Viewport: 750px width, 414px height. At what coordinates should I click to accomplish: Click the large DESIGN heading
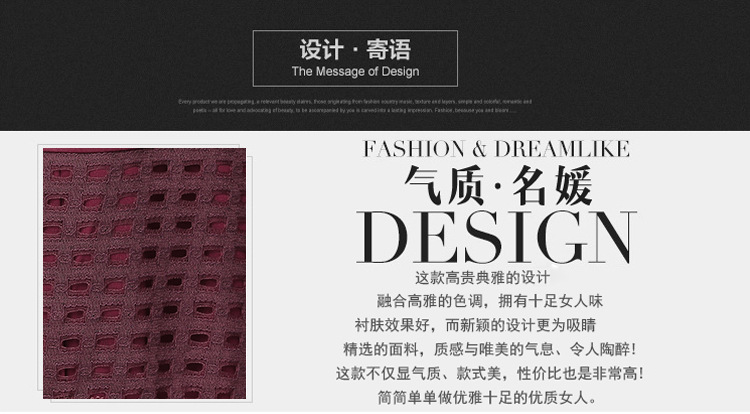pos(496,238)
